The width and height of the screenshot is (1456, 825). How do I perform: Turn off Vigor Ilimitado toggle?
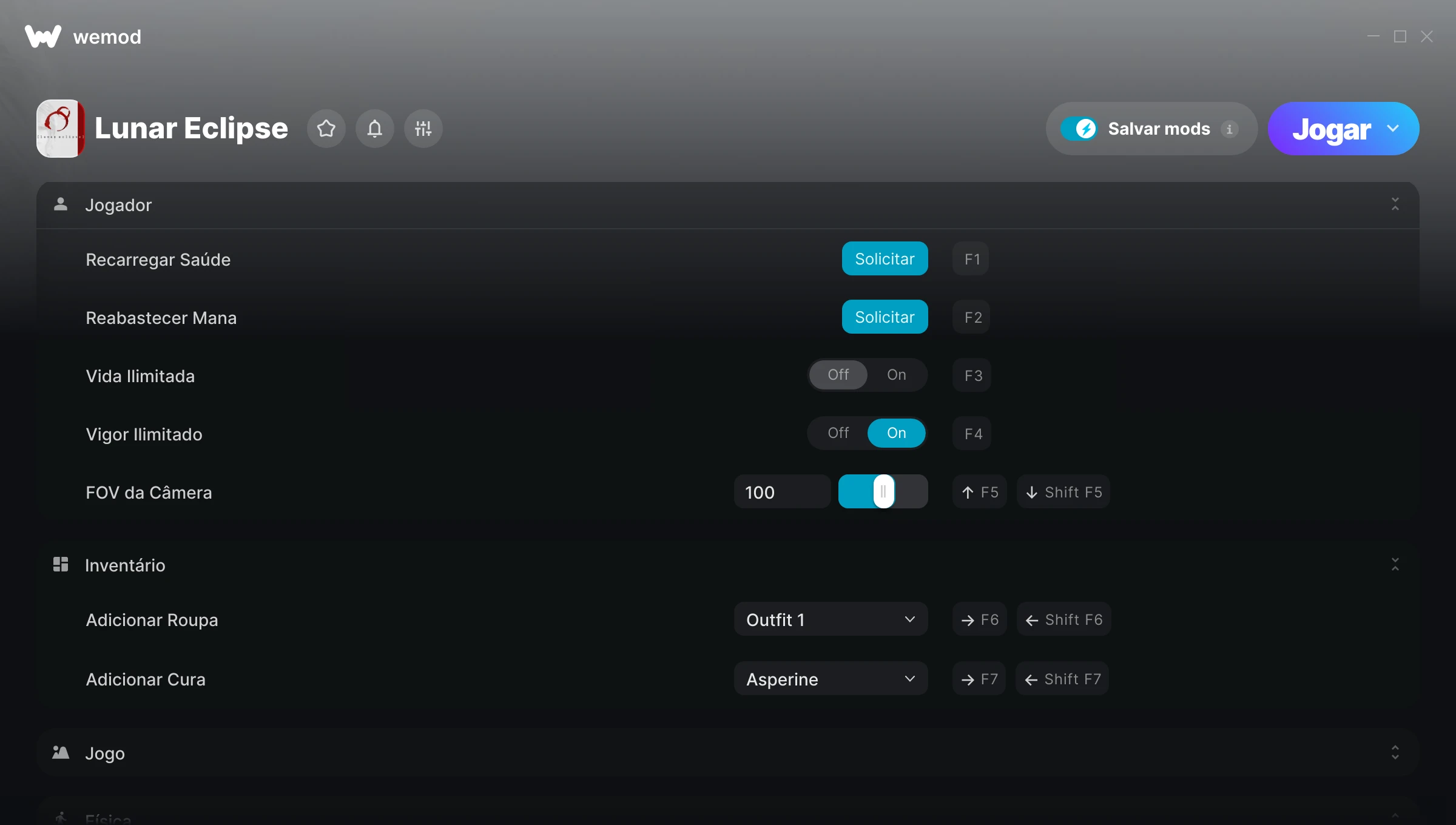point(838,433)
